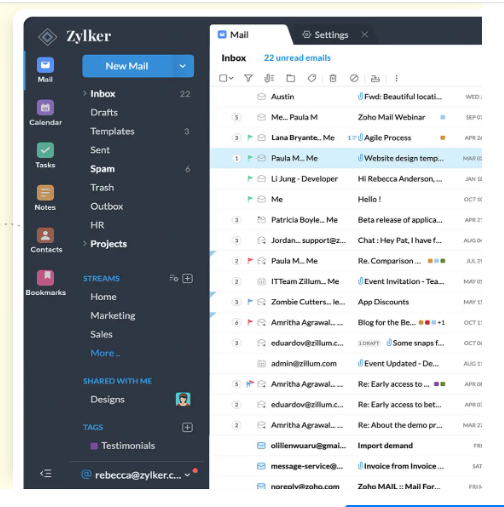Open the Notes app icon

(45, 193)
